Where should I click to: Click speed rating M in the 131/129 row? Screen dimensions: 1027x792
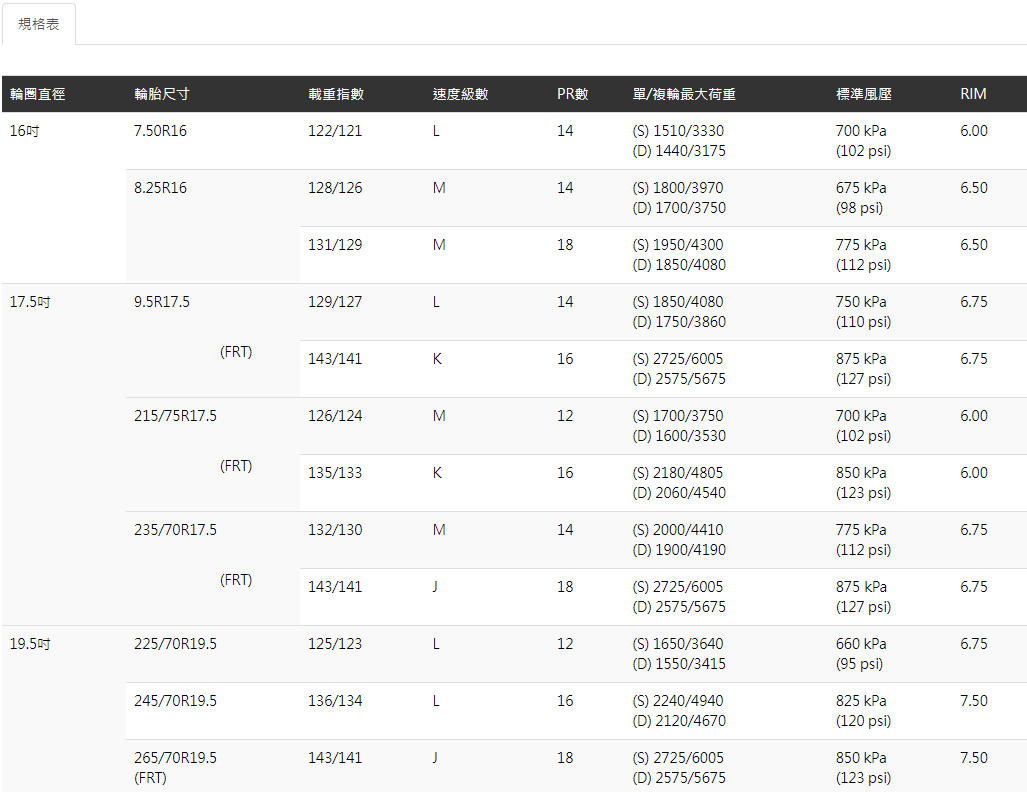(x=439, y=245)
